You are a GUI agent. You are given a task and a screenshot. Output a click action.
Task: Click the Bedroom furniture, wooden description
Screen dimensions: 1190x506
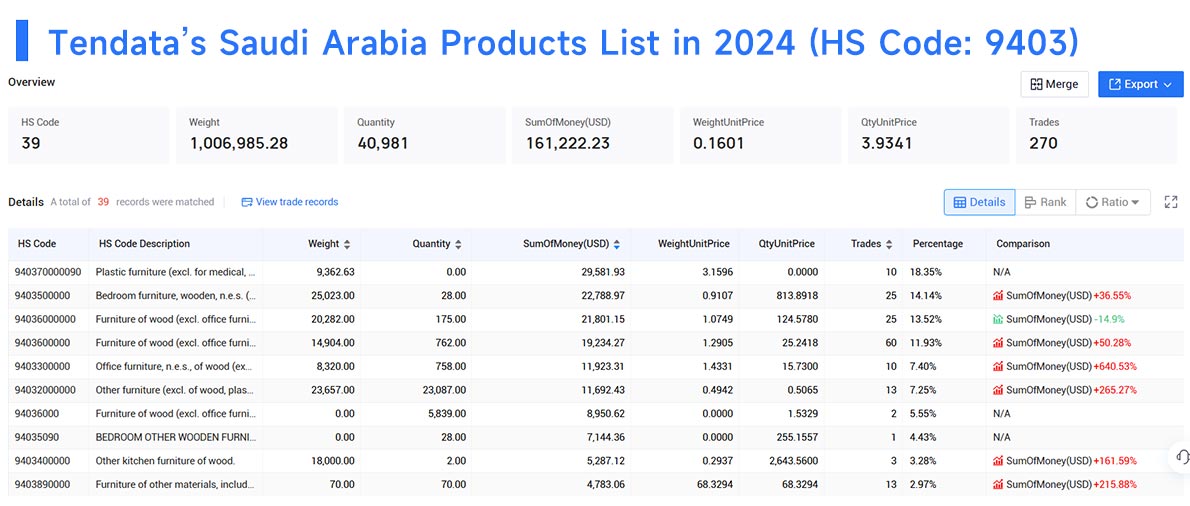(175, 295)
